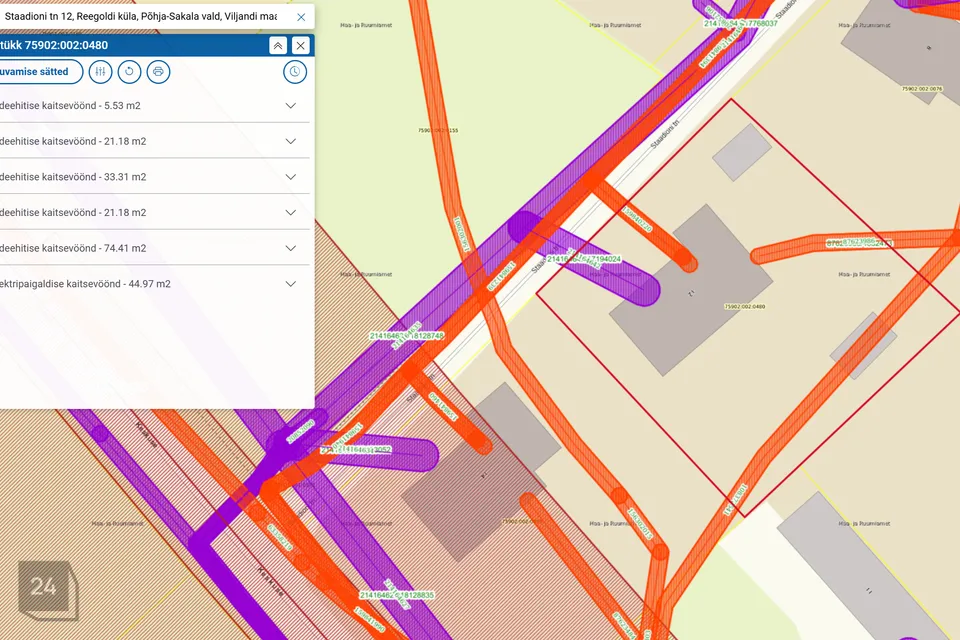Expand the 5.53 m2 protection zone row

(291, 105)
